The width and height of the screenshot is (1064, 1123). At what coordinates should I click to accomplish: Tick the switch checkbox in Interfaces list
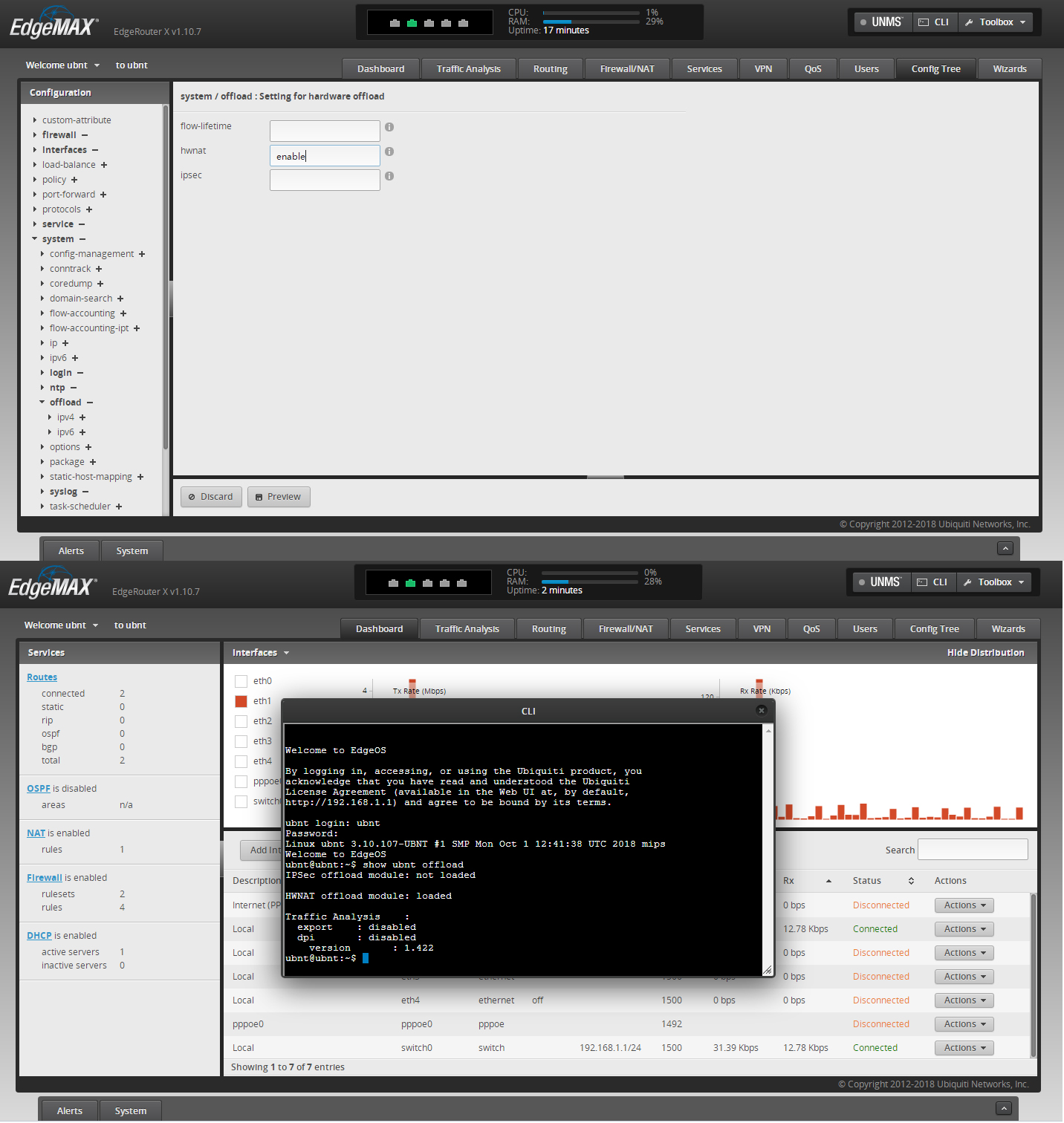(x=241, y=801)
